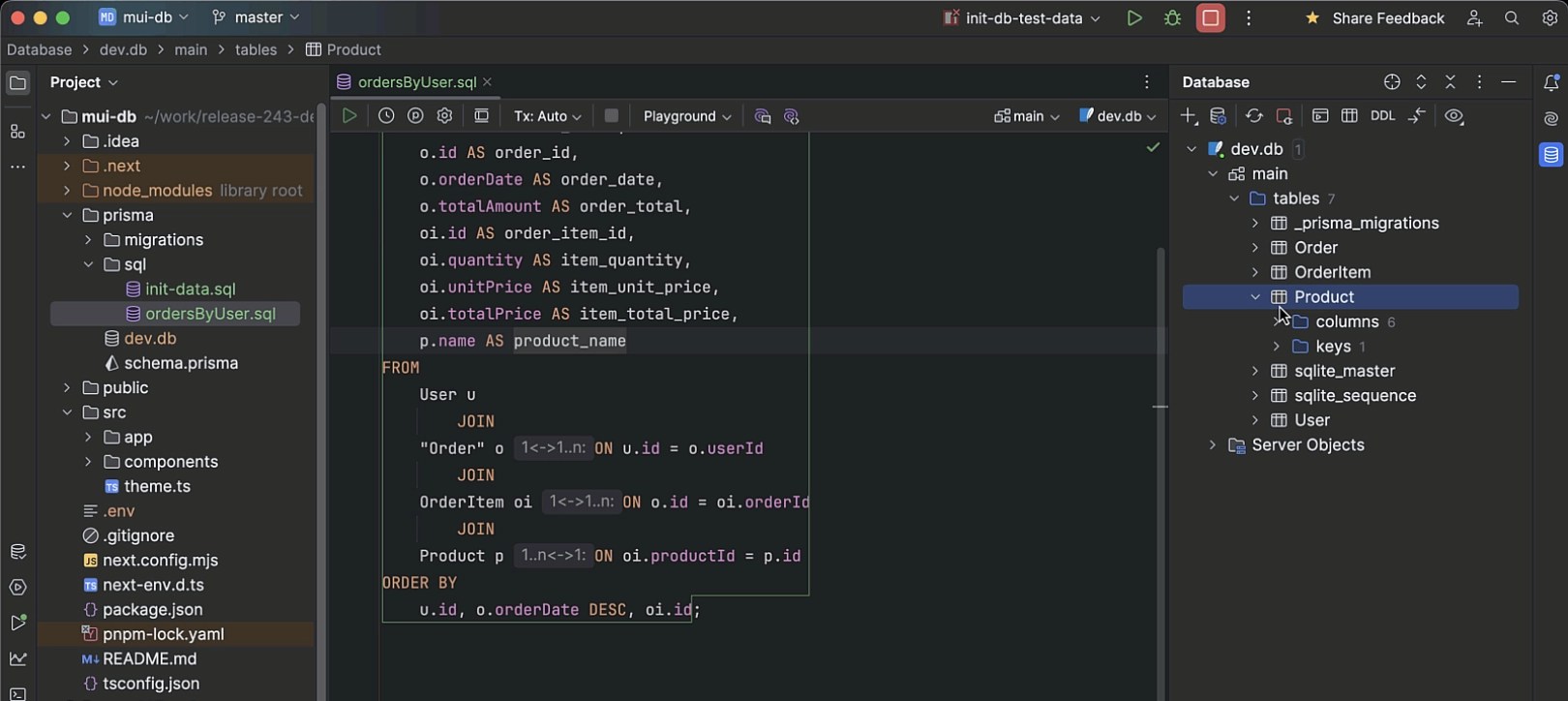Open package.json file
Screen dimensions: 1568x701
point(152,610)
